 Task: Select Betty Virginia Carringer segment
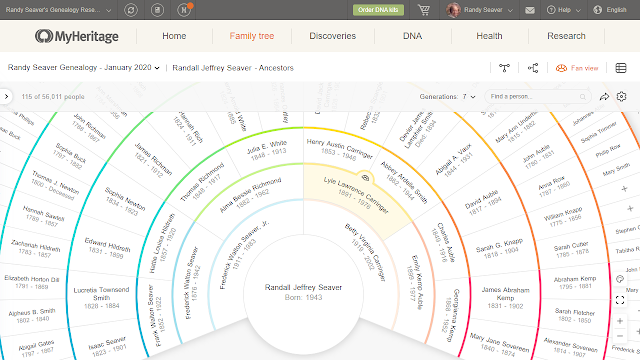[364, 252]
